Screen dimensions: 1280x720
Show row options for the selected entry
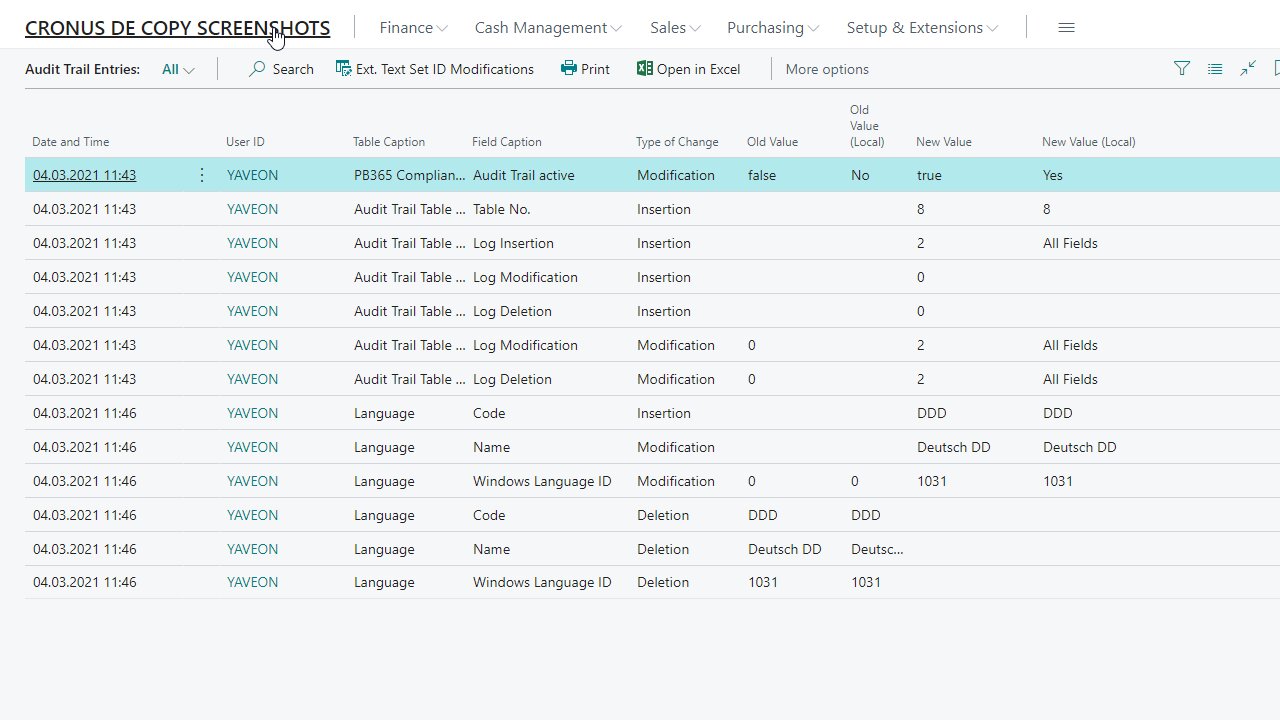click(202, 175)
